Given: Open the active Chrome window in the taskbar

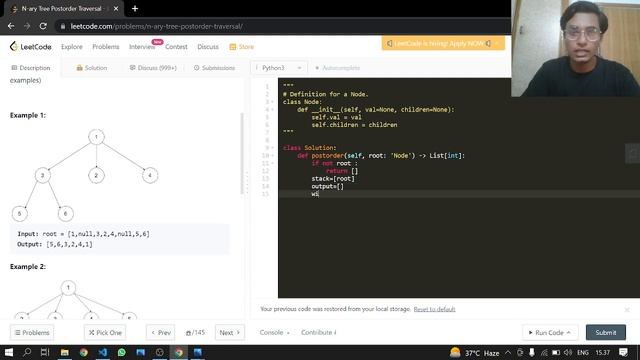Looking at the screenshot, I should point(179,352).
